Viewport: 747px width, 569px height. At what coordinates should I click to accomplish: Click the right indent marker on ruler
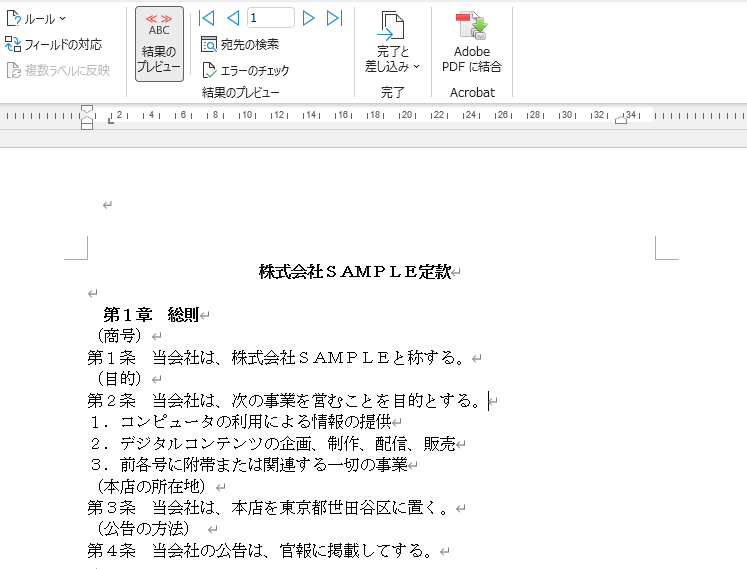tap(621, 120)
